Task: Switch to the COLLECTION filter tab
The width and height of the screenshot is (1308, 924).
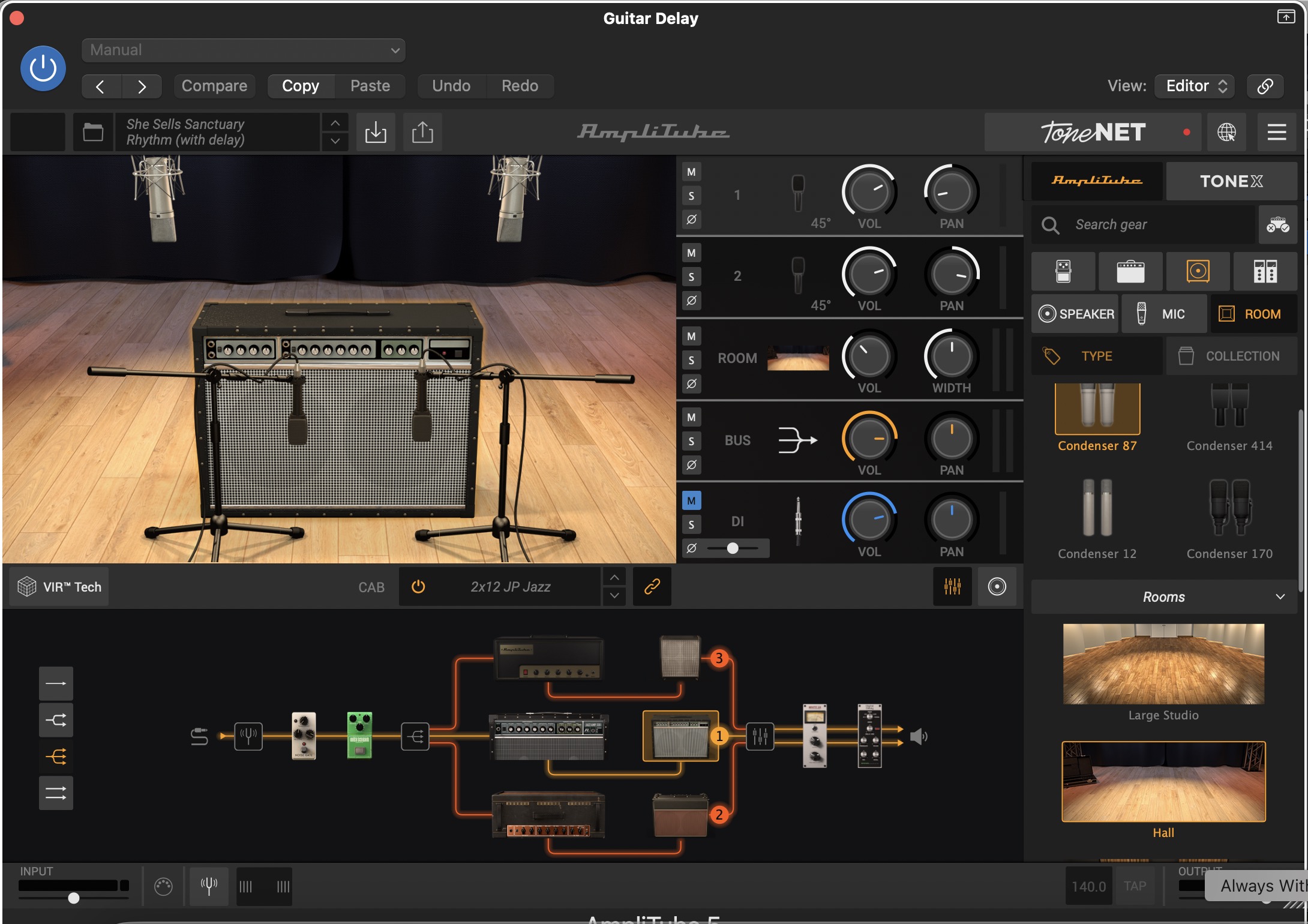Action: tap(1231, 356)
